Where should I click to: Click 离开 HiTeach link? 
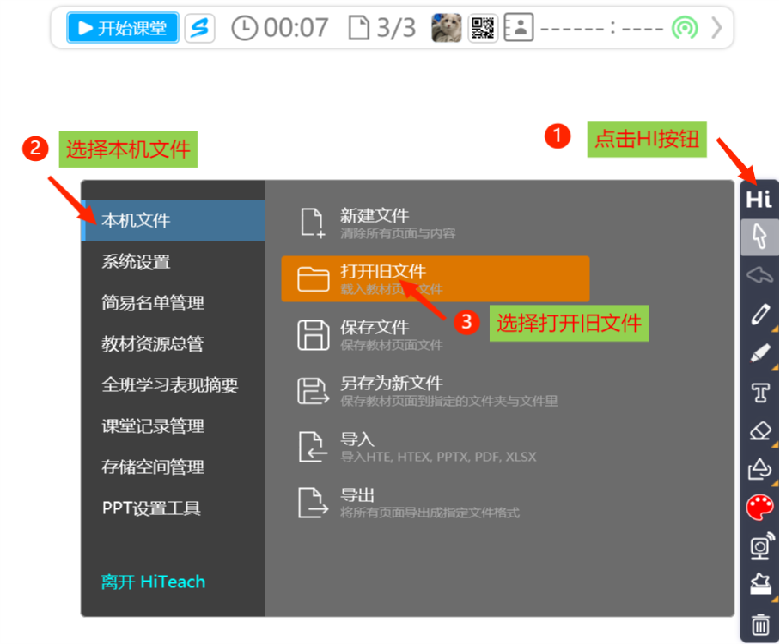pyautogui.click(x=153, y=582)
